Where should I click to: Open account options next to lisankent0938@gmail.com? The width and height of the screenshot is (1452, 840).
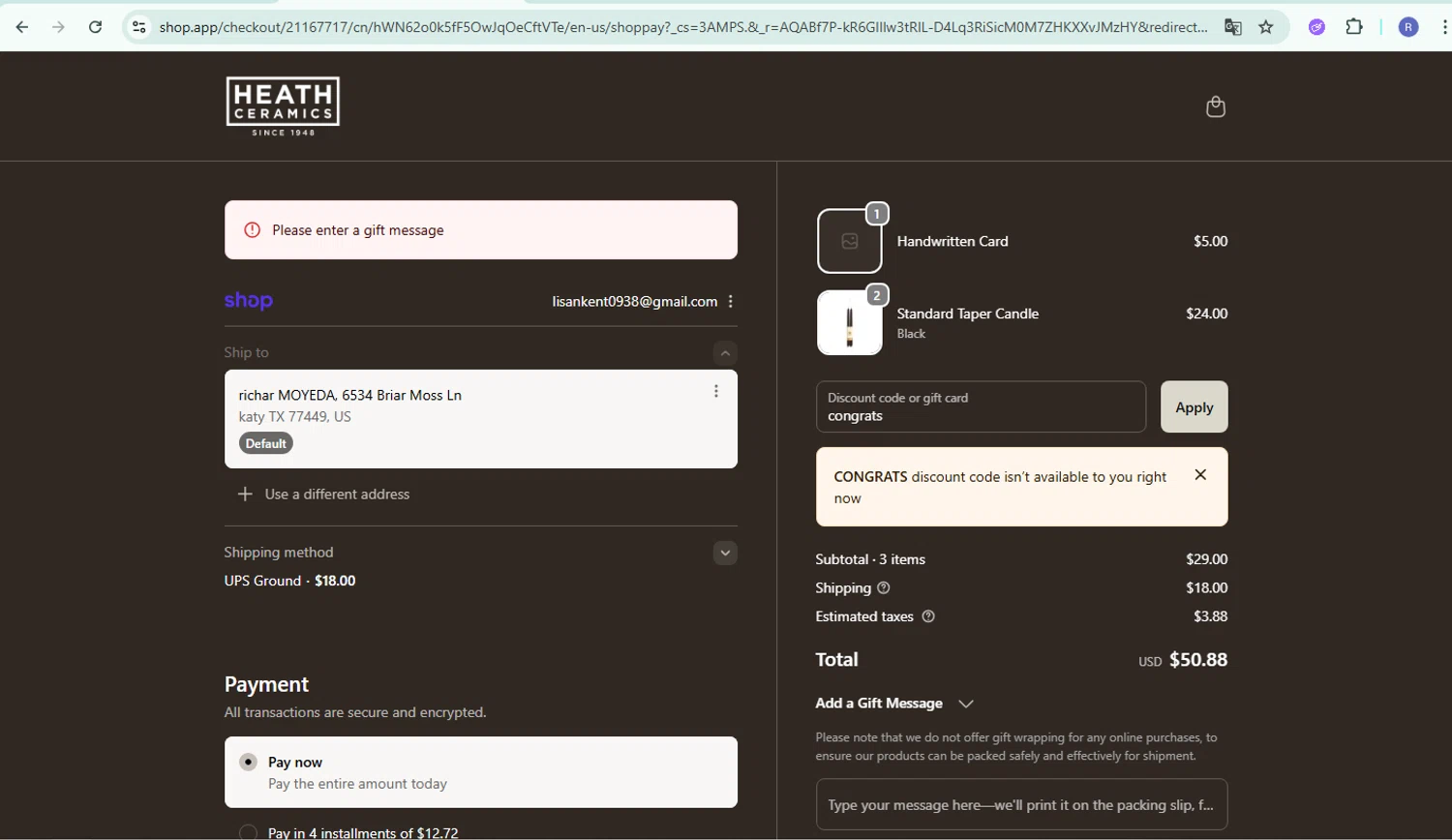pyautogui.click(x=731, y=301)
